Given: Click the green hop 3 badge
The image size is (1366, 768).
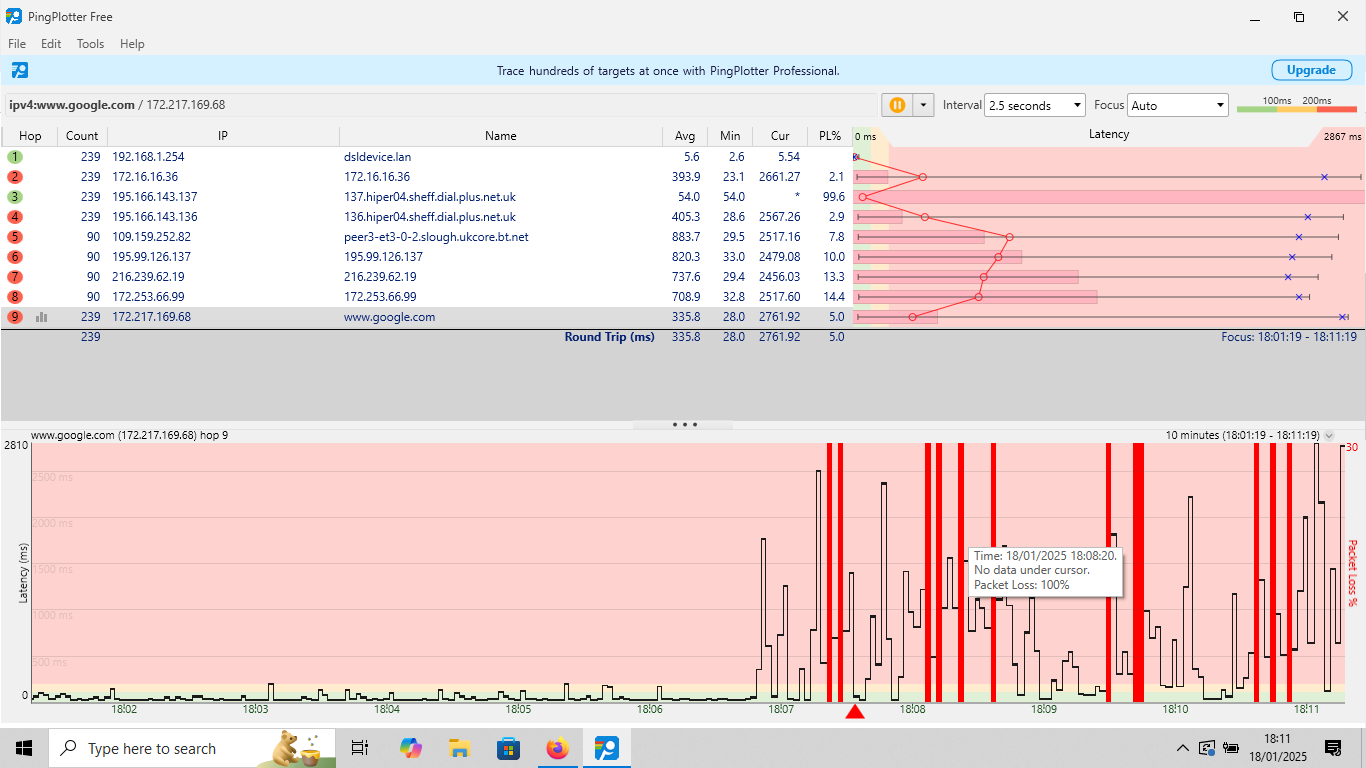Looking at the screenshot, I should point(13,197).
